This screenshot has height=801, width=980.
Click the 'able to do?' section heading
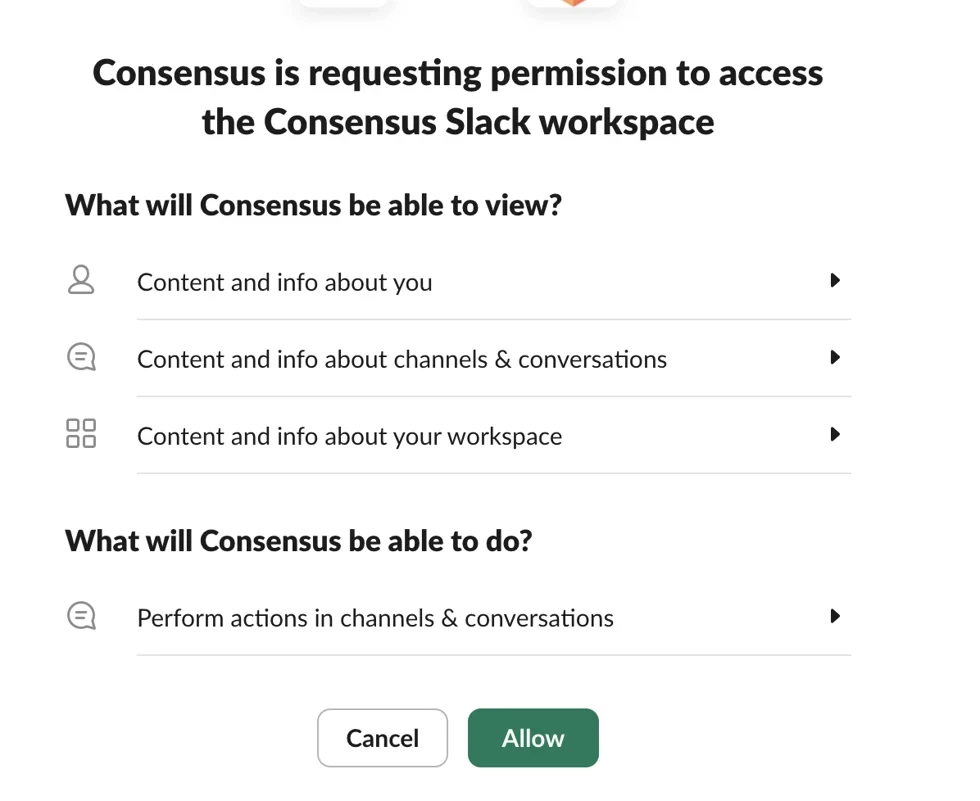[298, 541]
